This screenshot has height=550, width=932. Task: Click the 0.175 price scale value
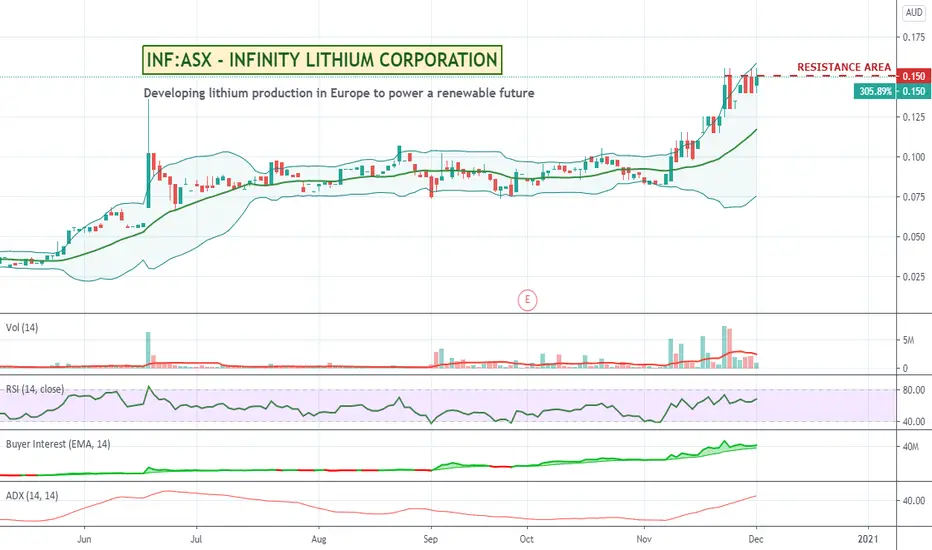click(914, 37)
